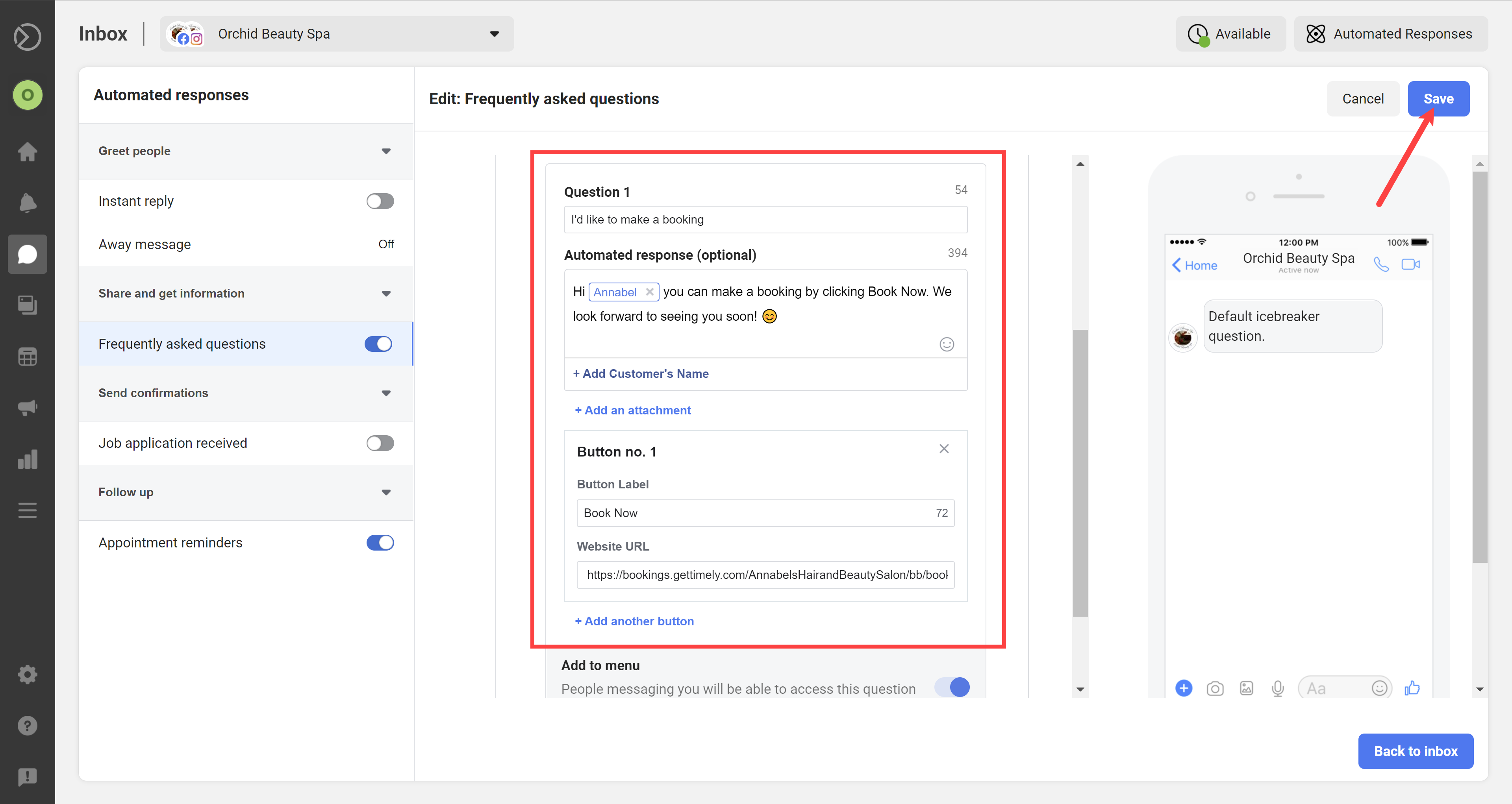
Task: Click Add an attachment link
Action: click(x=633, y=410)
